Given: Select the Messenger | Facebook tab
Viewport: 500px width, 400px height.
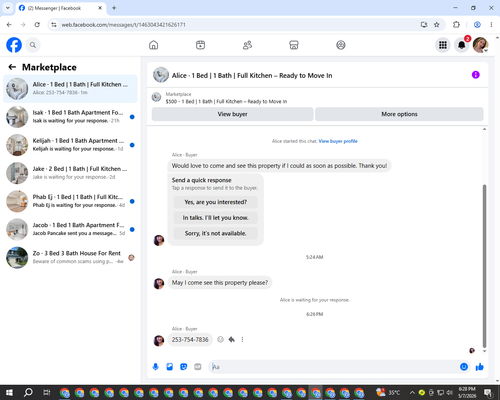Looking at the screenshot, I should (61, 8).
